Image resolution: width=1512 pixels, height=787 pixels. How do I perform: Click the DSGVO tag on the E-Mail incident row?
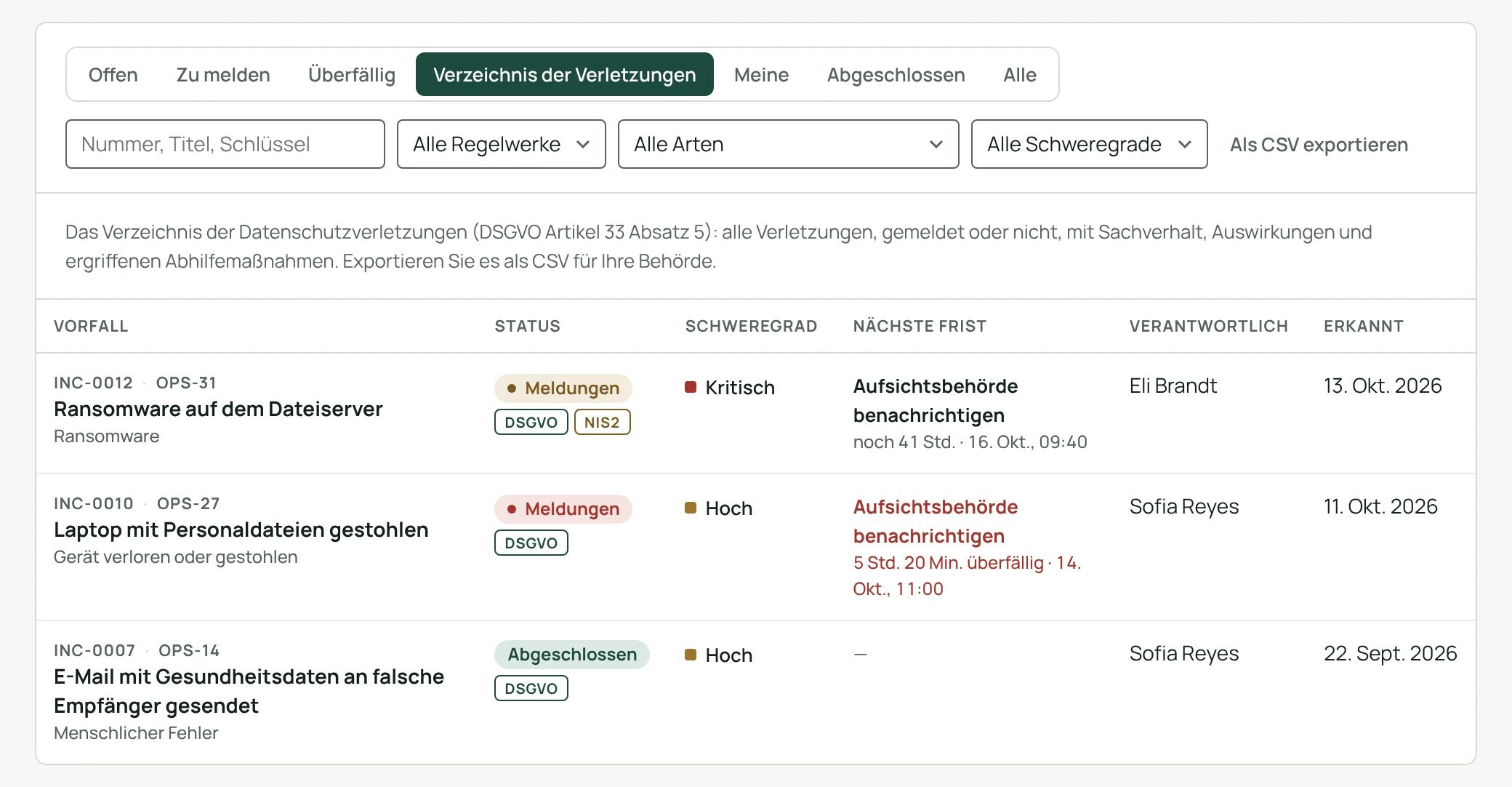pos(531,689)
